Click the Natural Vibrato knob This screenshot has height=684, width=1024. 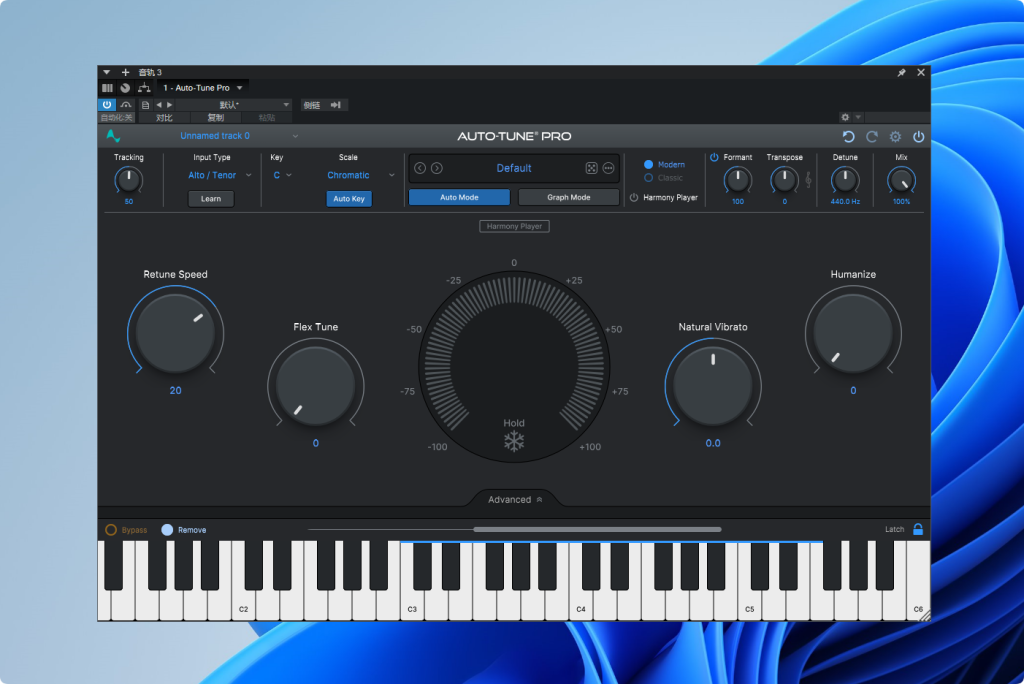[713, 385]
